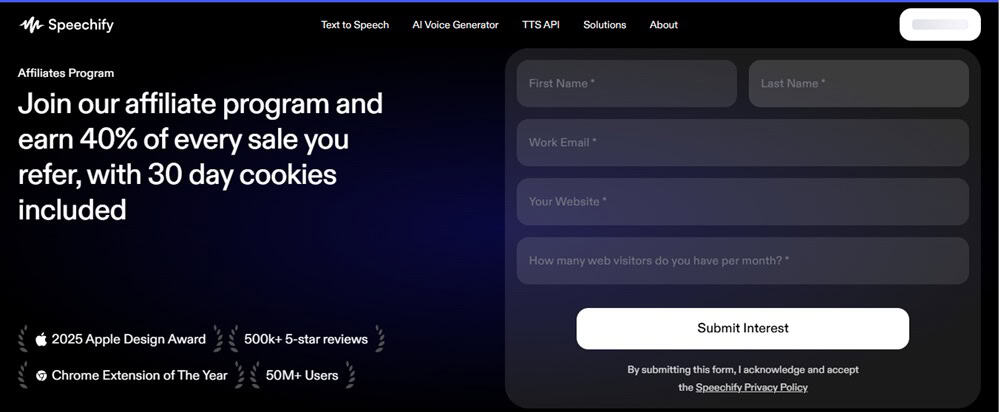Click the Apple logo icon beside Design Award

tap(41, 339)
